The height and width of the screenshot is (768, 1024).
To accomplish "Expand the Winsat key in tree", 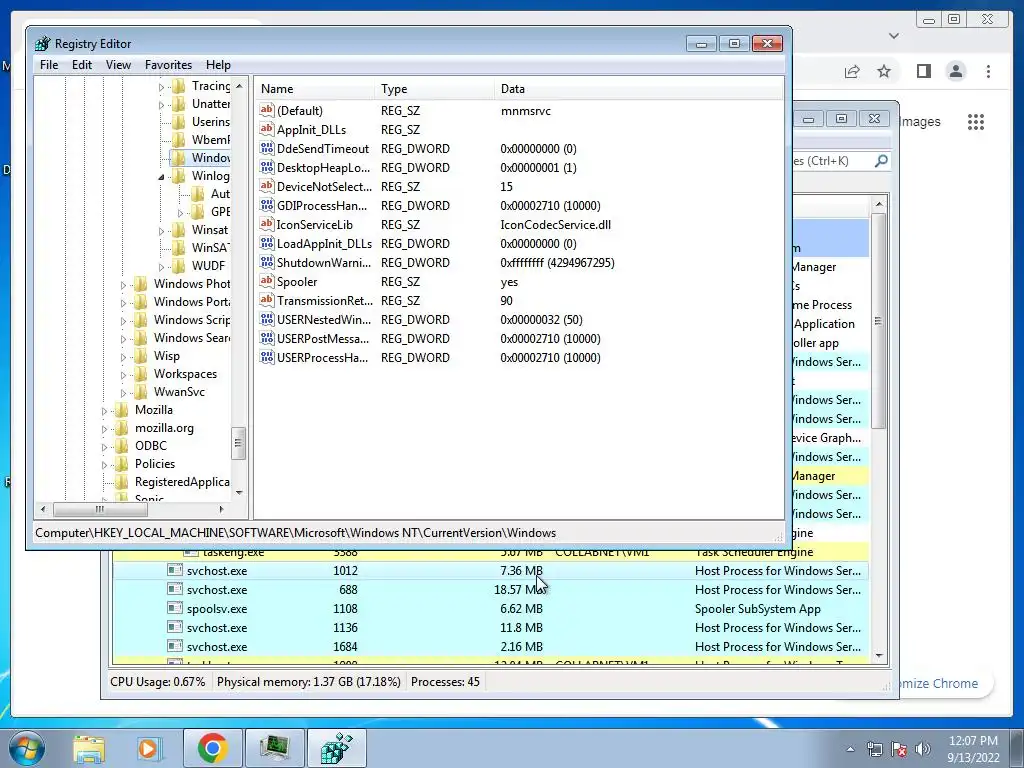I will 161,231.
